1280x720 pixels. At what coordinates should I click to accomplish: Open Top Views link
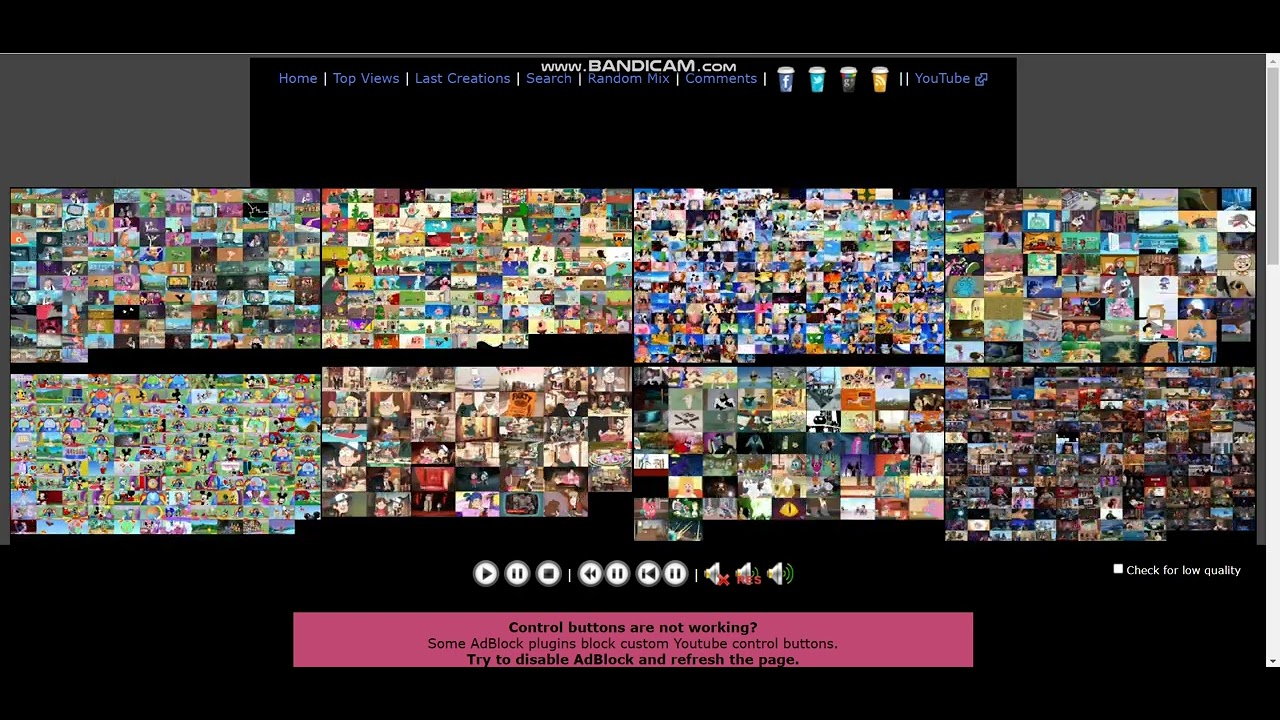366,78
